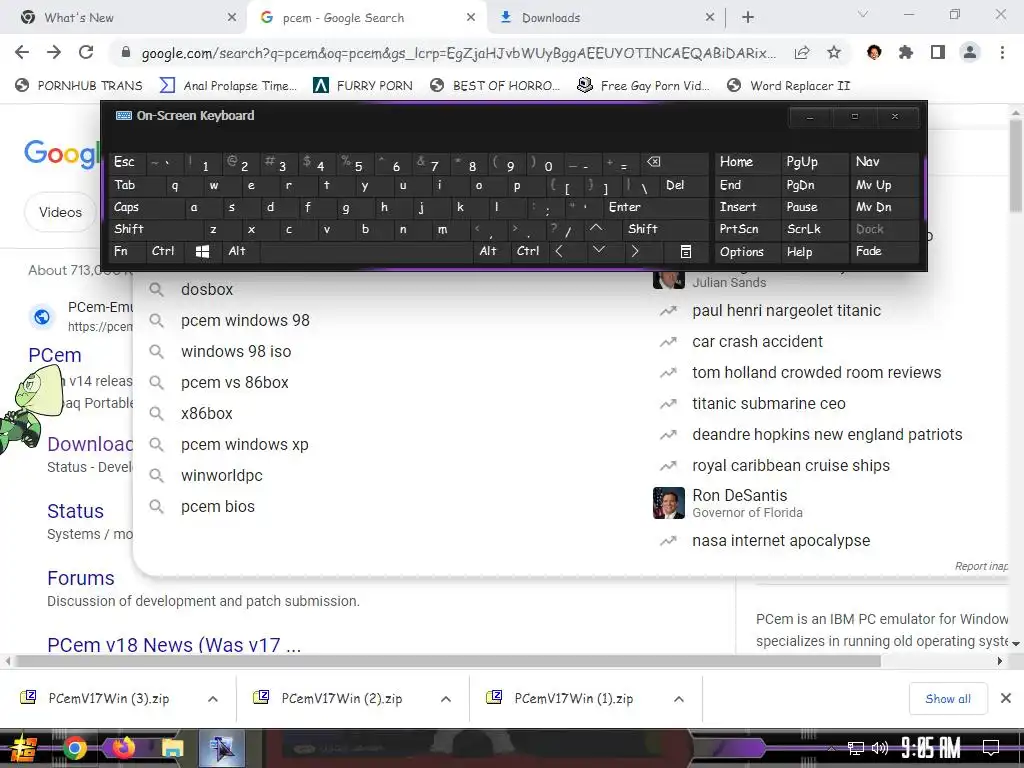Select the 'pcem vs 86box' suggestion
The height and width of the screenshot is (768, 1024).
[234, 383]
